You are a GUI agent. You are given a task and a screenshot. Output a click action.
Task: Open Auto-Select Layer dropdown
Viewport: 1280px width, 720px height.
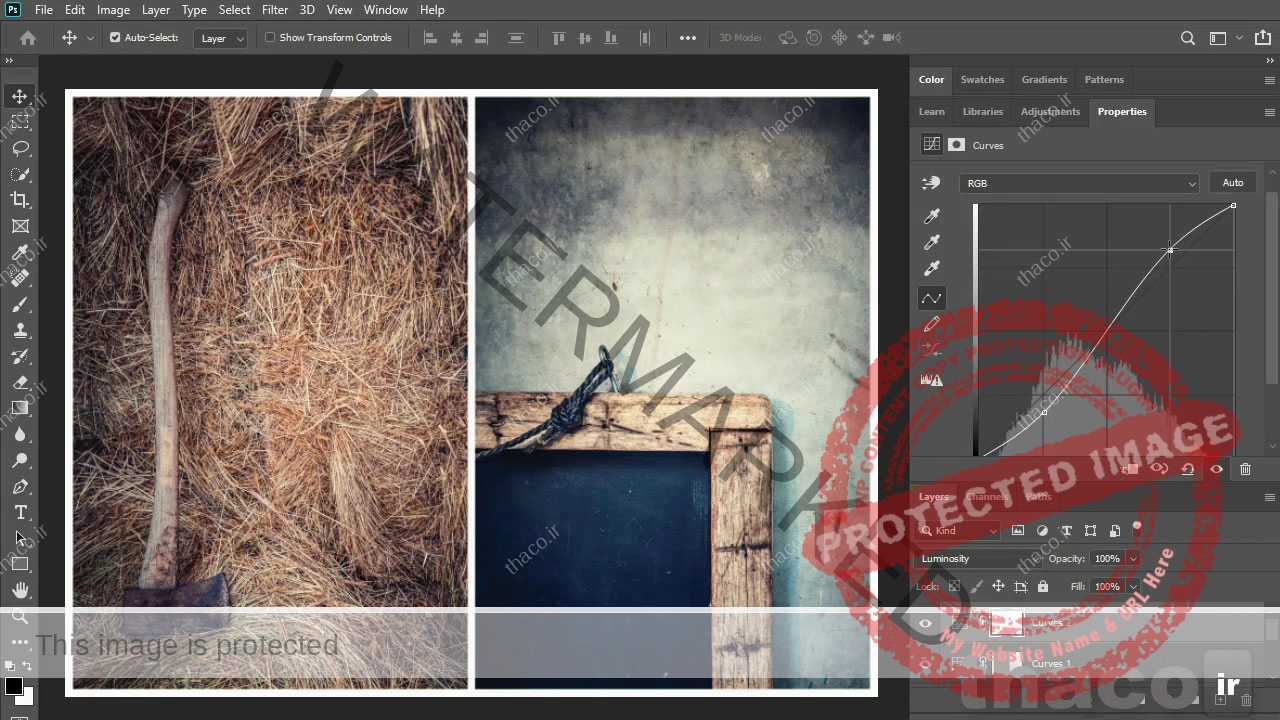(220, 38)
